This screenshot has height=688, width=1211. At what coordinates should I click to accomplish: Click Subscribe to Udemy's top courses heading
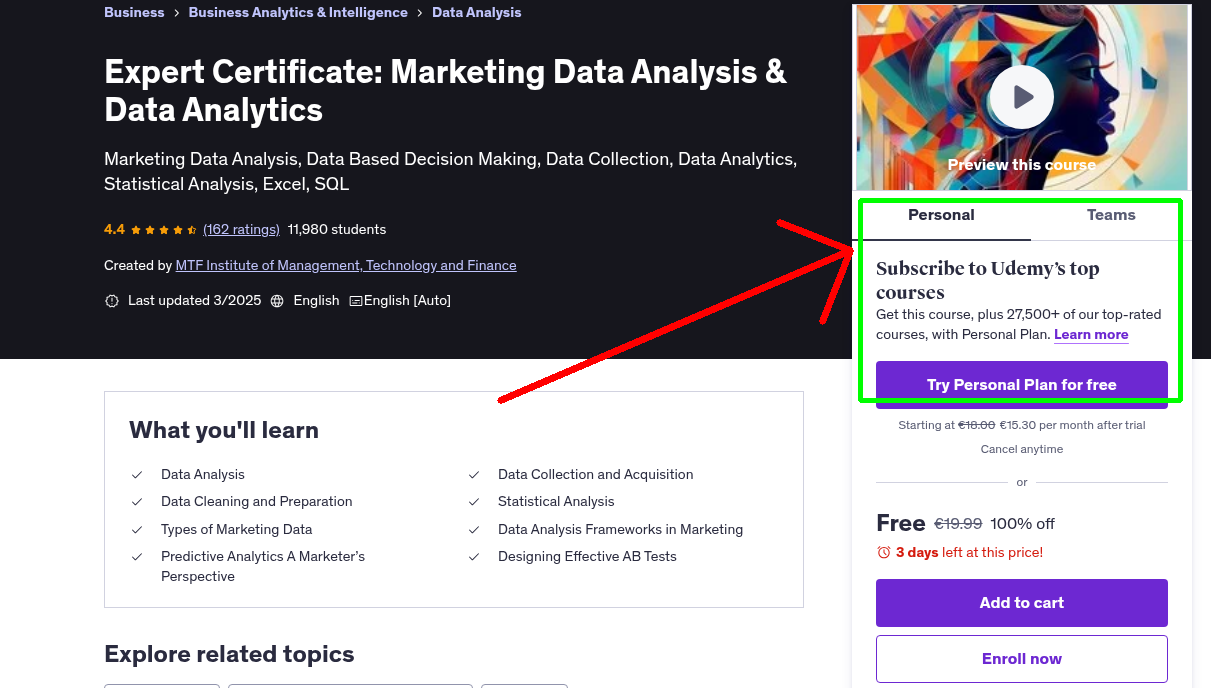[988, 281]
